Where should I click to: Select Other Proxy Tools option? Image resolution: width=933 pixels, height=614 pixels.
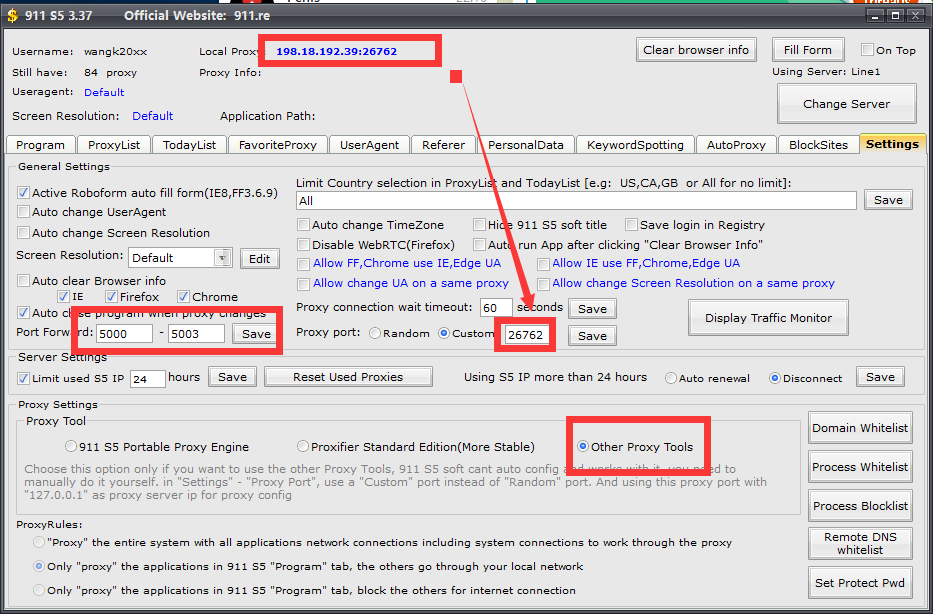tap(583, 446)
